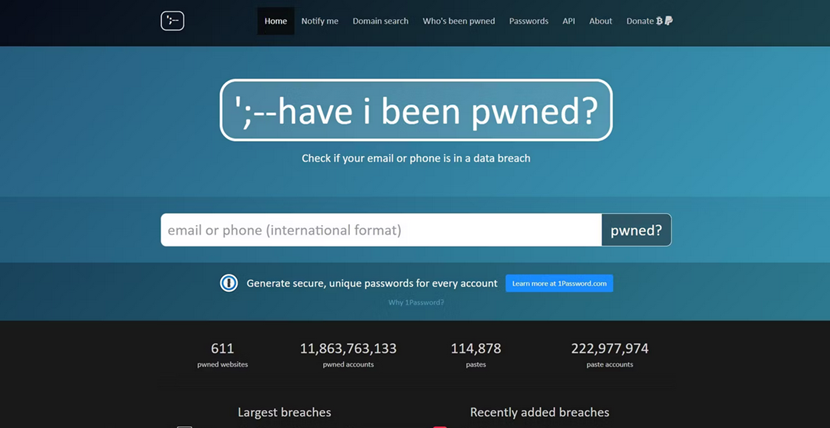Click Learn more at 1Password.com button
This screenshot has height=428, width=830.
point(559,283)
